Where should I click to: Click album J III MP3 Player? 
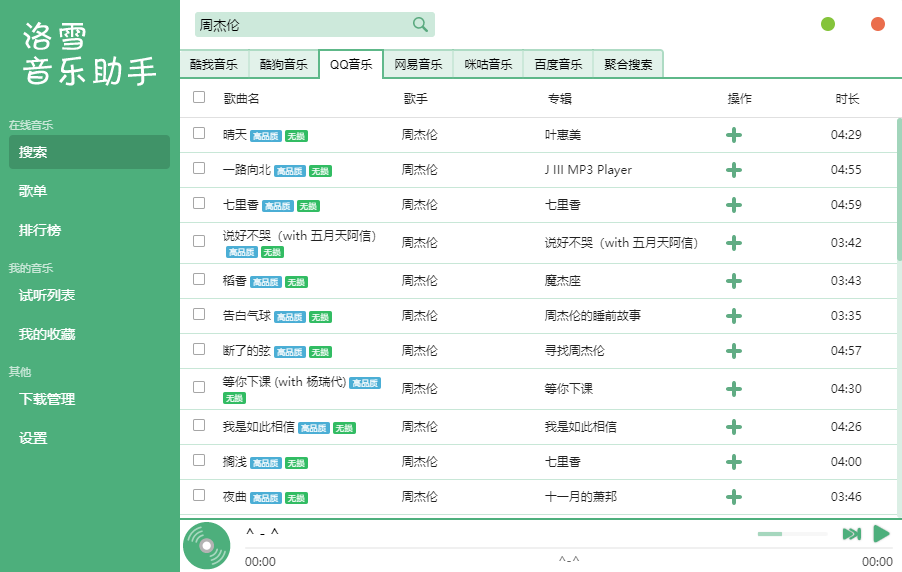[588, 170]
